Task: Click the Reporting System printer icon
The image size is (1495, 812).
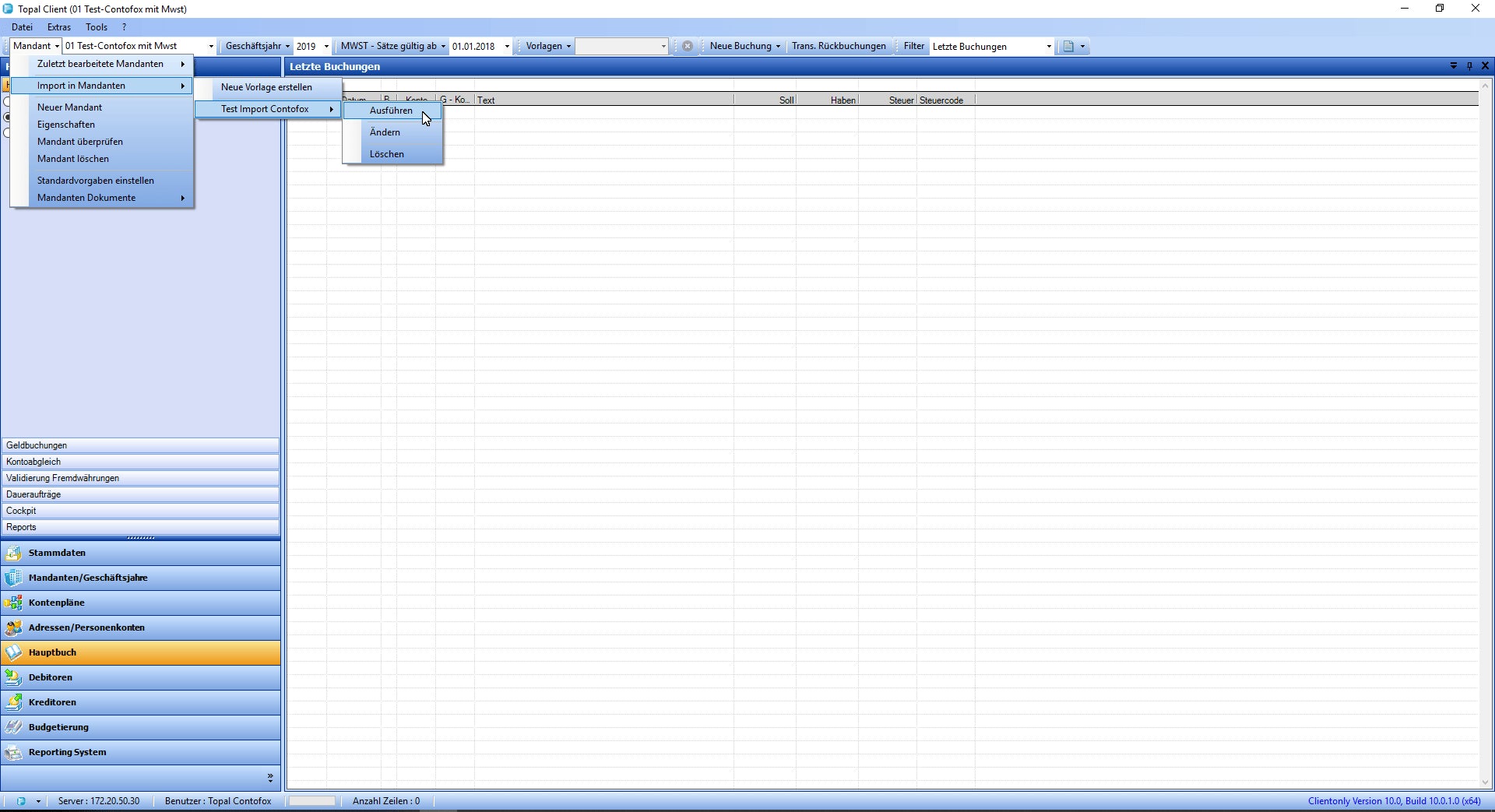Action: click(14, 752)
